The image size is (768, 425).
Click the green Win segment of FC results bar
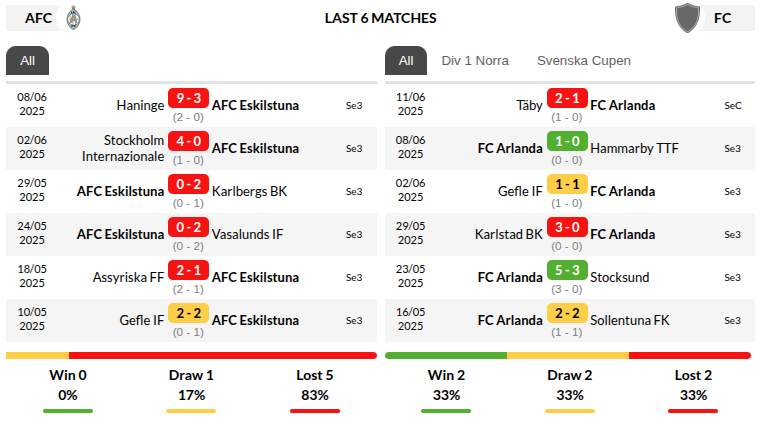click(446, 355)
